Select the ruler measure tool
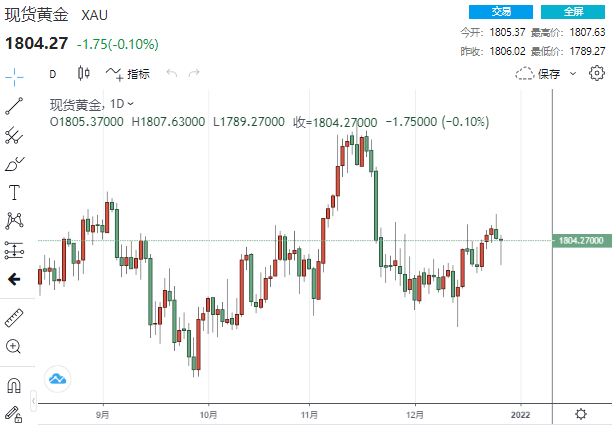 pos(14,317)
